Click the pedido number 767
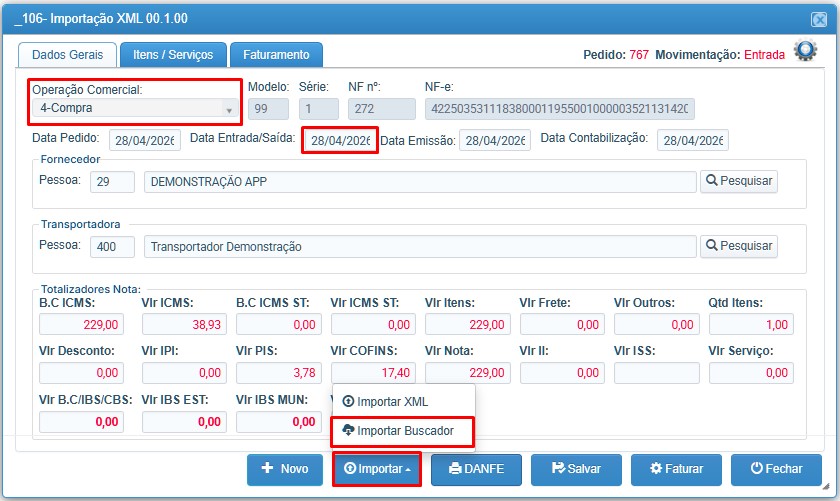 point(639,55)
